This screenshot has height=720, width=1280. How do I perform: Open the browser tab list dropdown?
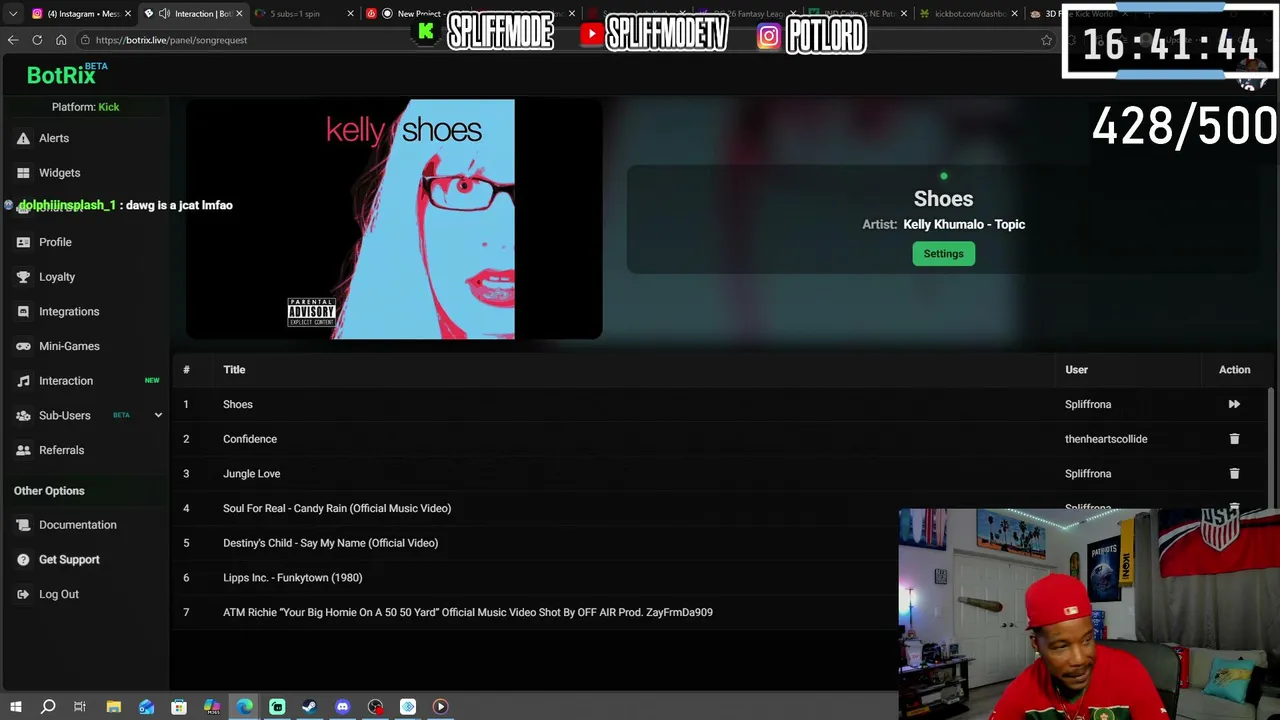[13, 14]
